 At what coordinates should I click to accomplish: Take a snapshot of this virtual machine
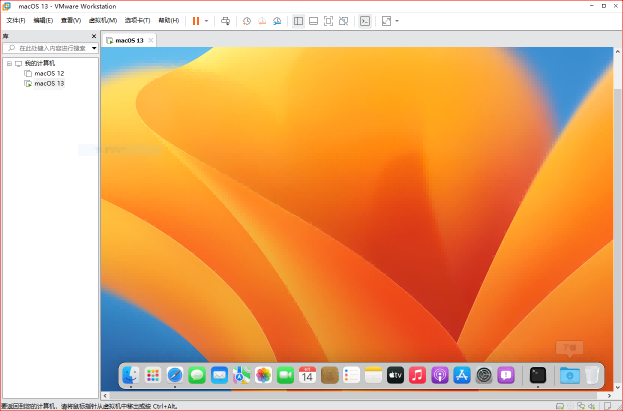(247, 21)
